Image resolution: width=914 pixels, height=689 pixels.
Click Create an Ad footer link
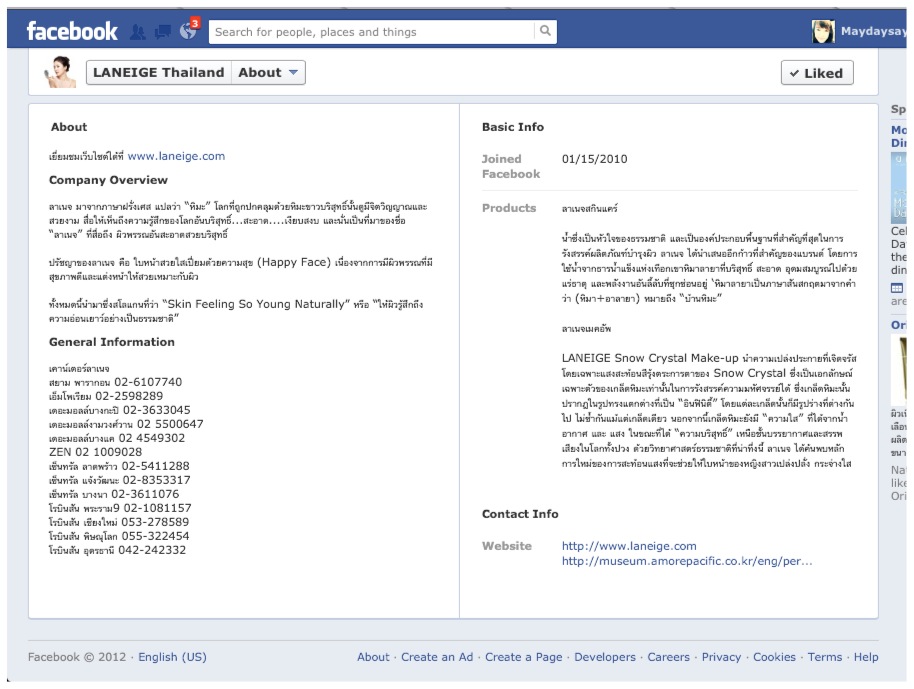point(437,657)
